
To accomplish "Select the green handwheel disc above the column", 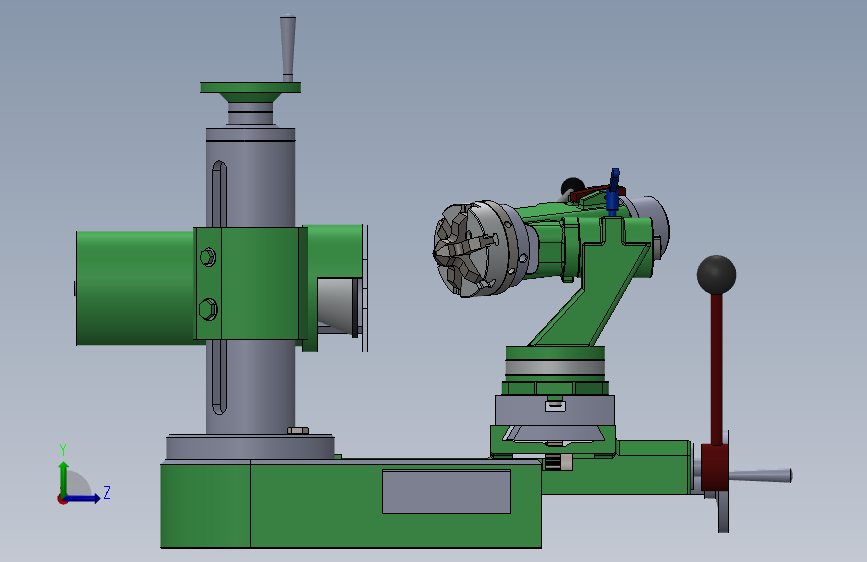I will point(250,87).
